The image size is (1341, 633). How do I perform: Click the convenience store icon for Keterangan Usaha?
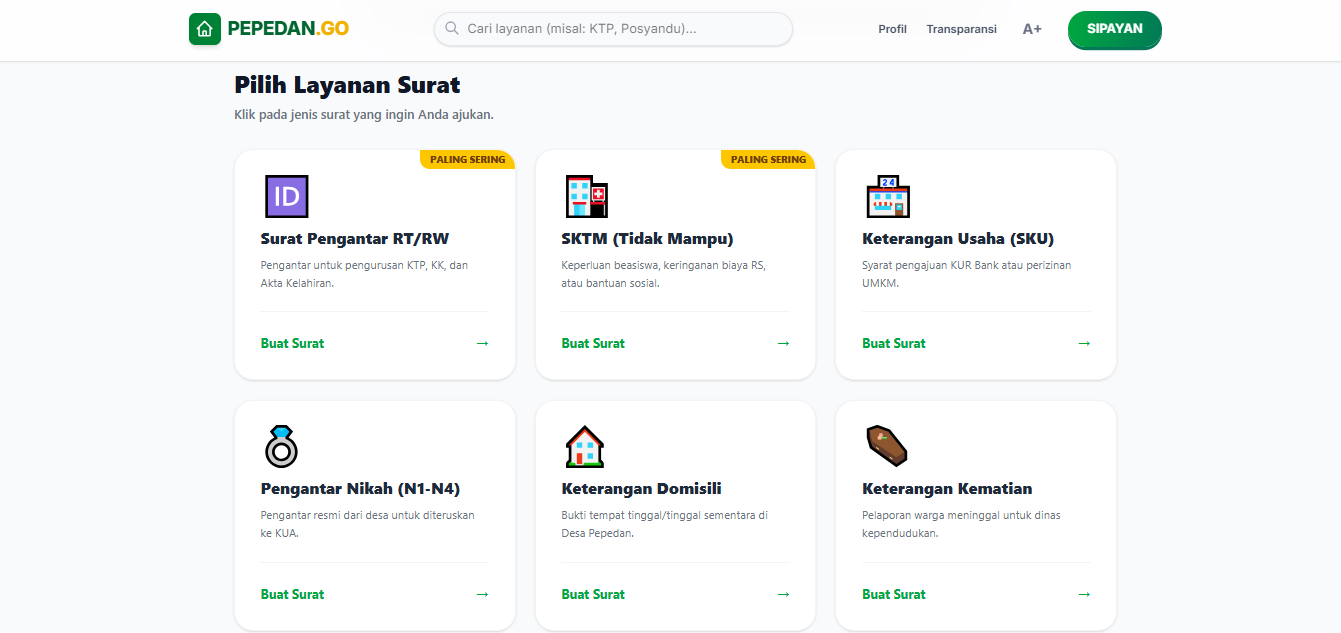click(x=888, y=196)
